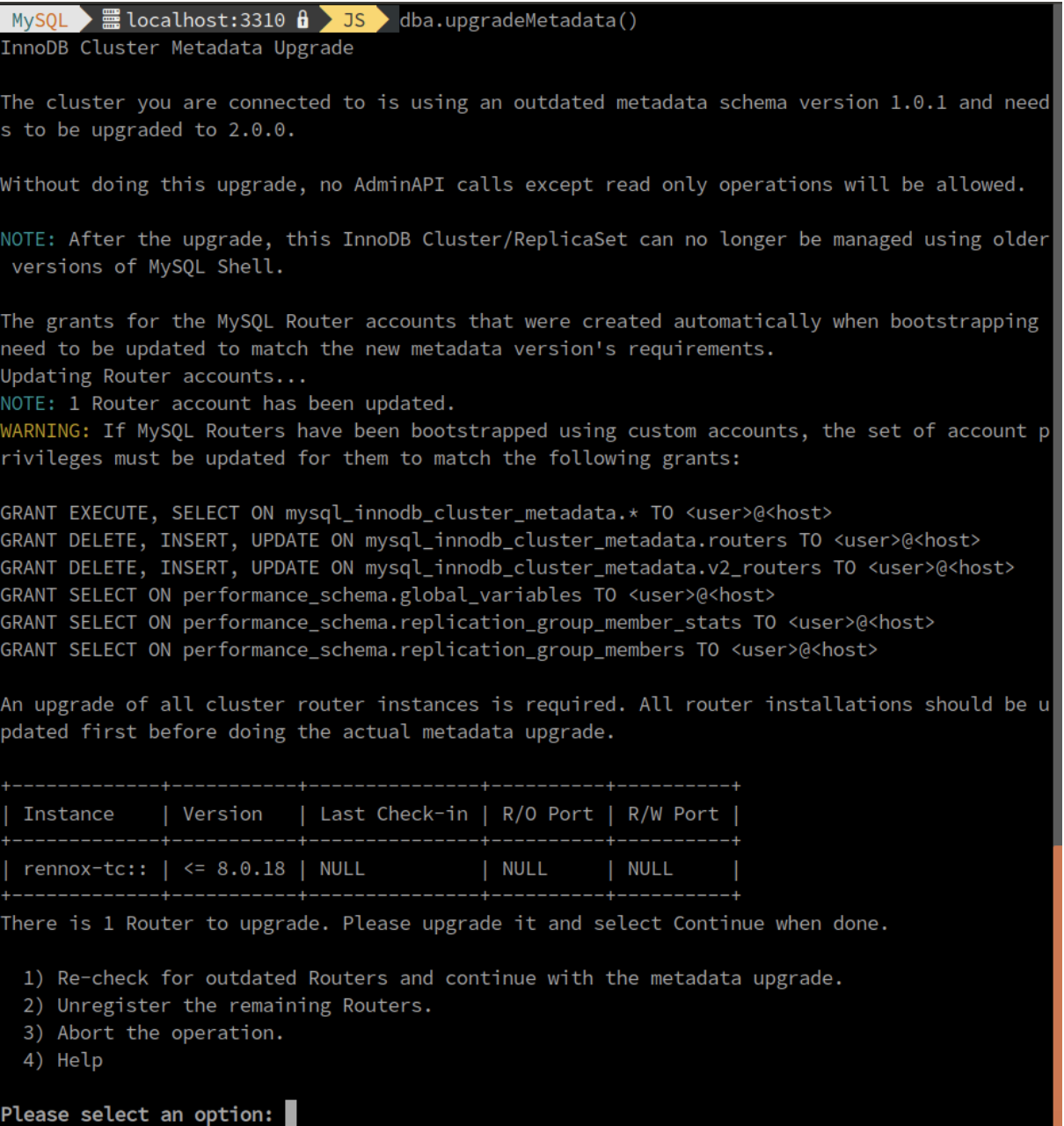
Task: Click the Instance column header
Action: pos(69,814)
